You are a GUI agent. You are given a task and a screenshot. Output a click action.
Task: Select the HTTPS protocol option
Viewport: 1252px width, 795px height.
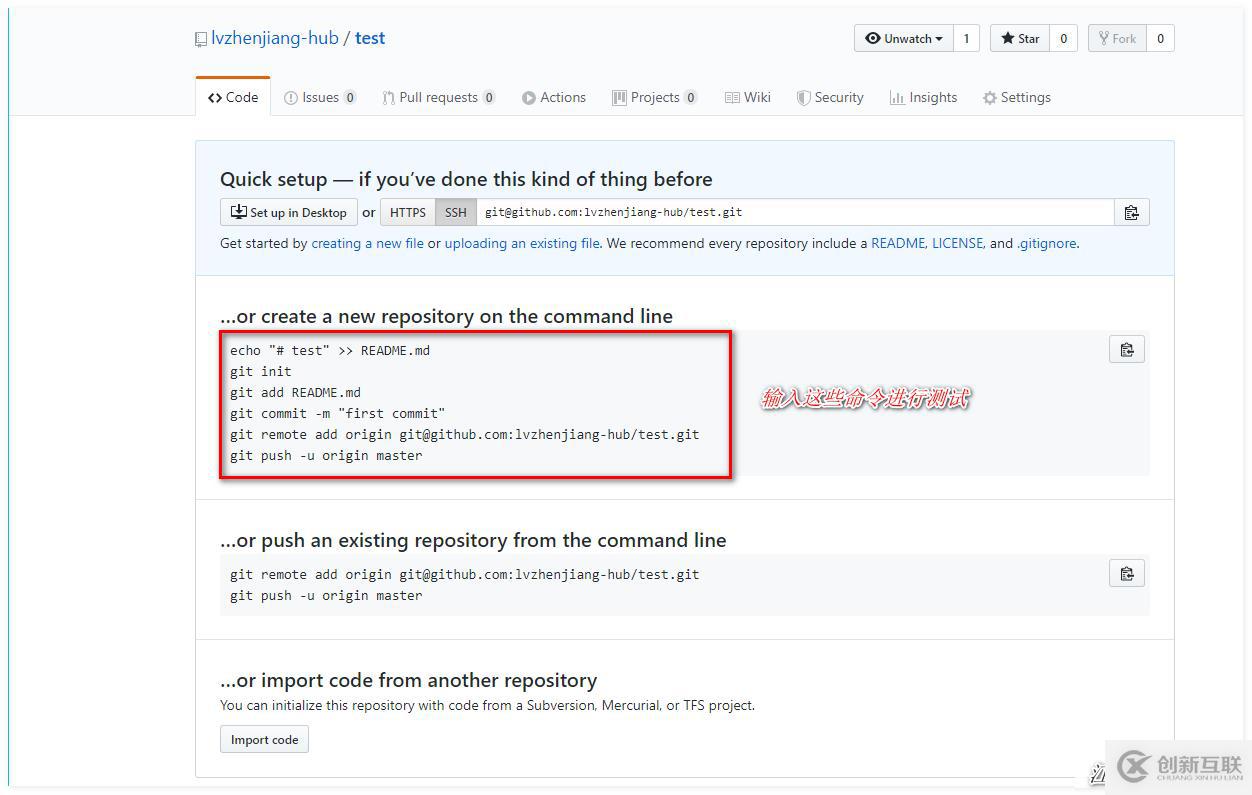408,212
